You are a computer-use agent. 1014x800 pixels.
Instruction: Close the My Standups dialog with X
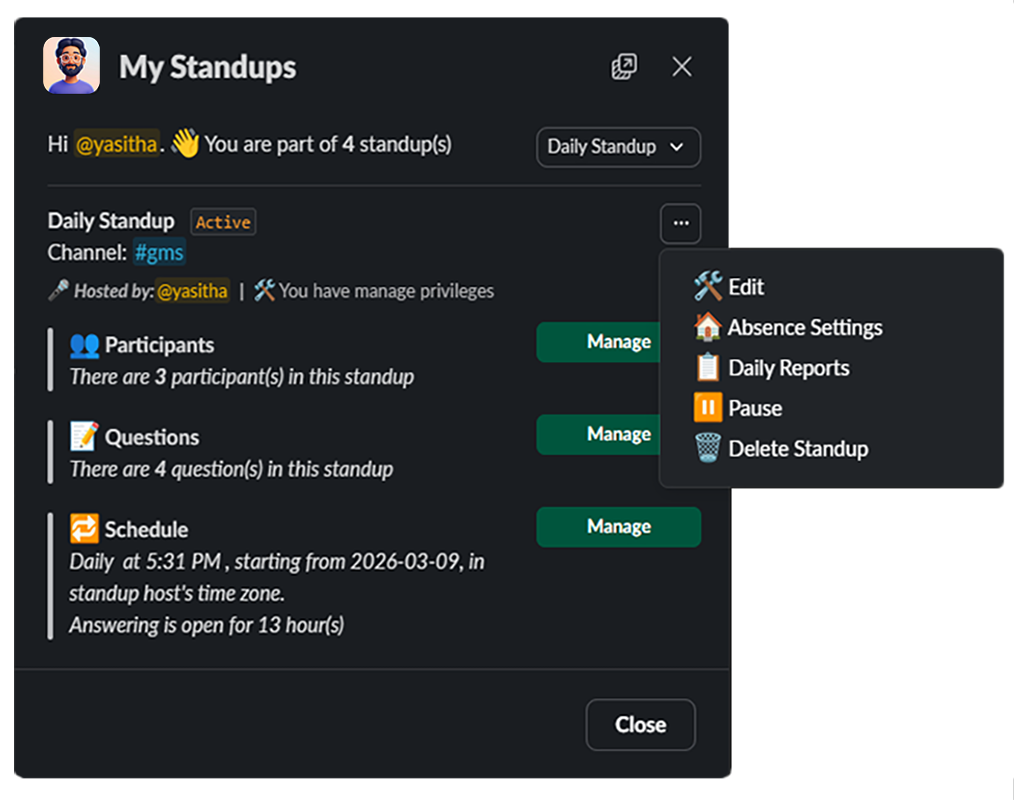[x=682, y=67]
